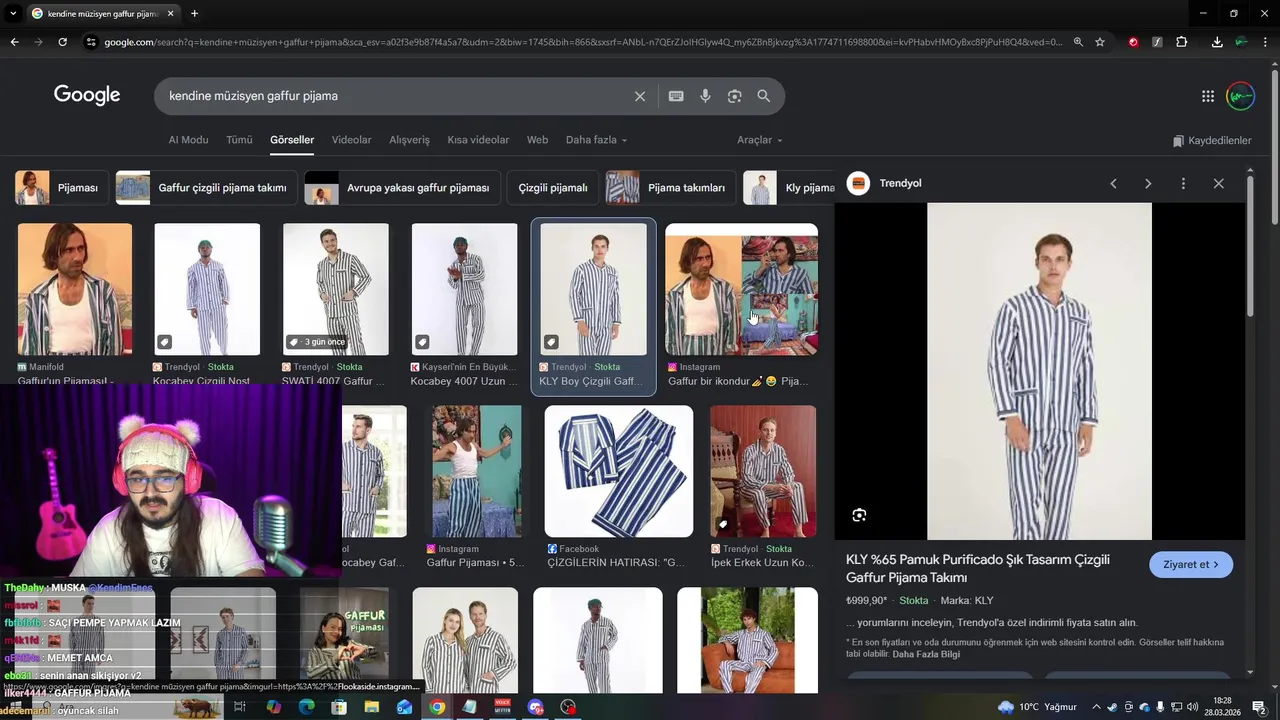
Task: Open the Kocabey 4007 Uzun thumbnail
Action: point(465,290)
